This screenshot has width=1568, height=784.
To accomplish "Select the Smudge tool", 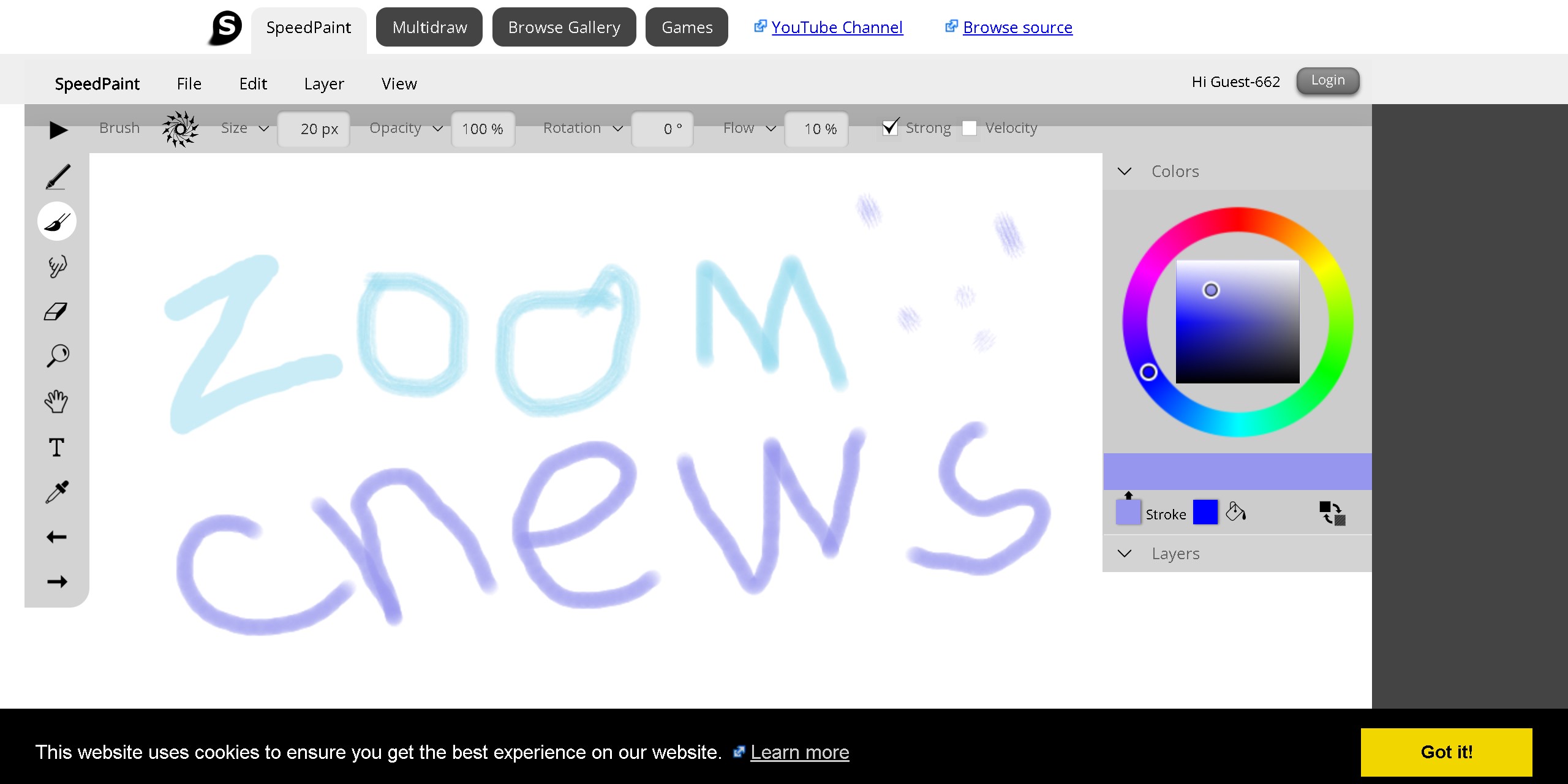I will 57,266.
